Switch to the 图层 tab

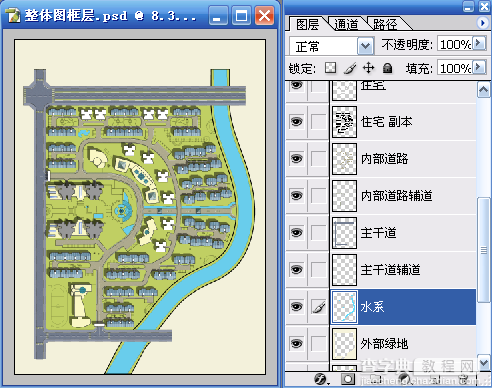[307, 24]
